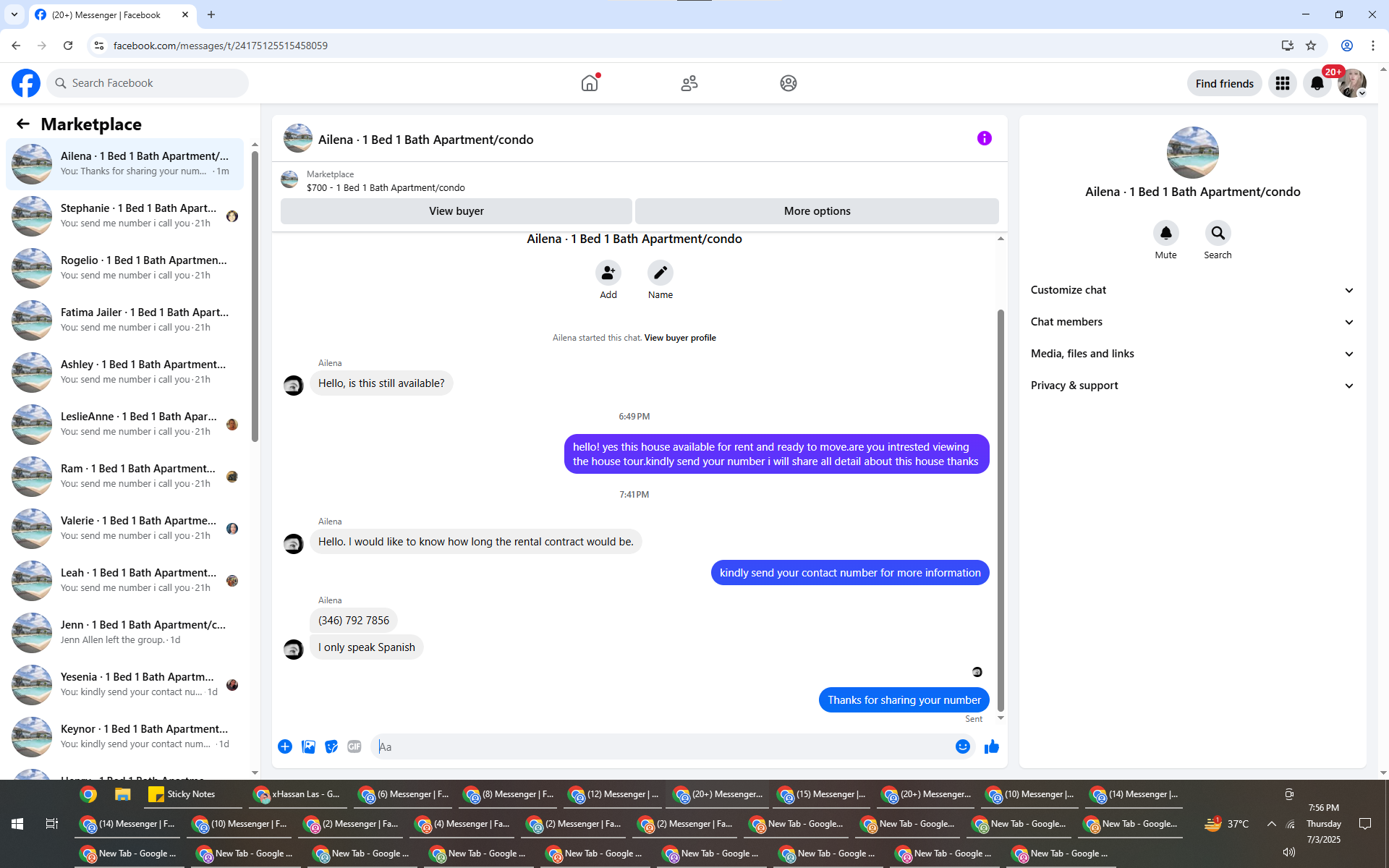1389x868 pixels.
Task: Open the notifications bell icon
Action: click(x=1317, y=83)
